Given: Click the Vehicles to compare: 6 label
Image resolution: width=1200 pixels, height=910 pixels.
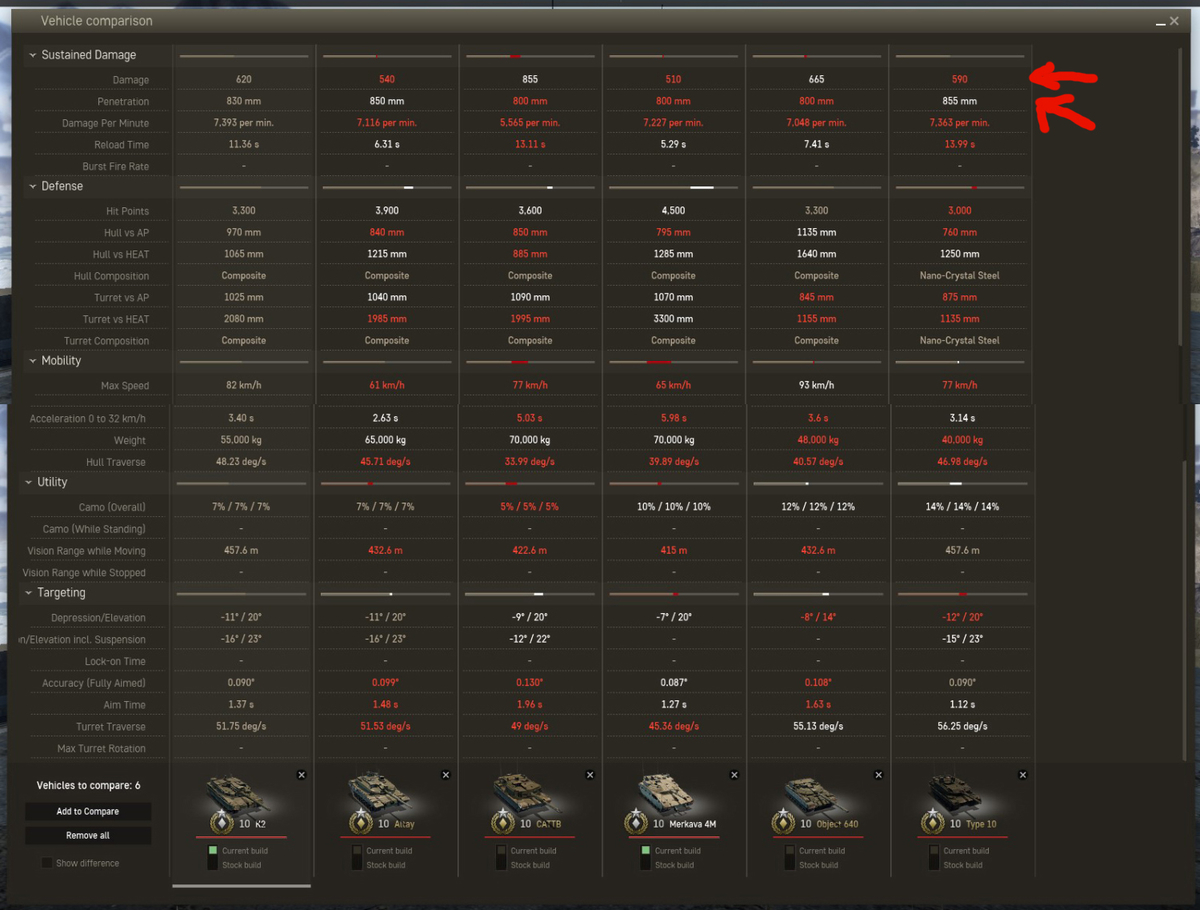Looking at the screenshot, I should (88, 786).
